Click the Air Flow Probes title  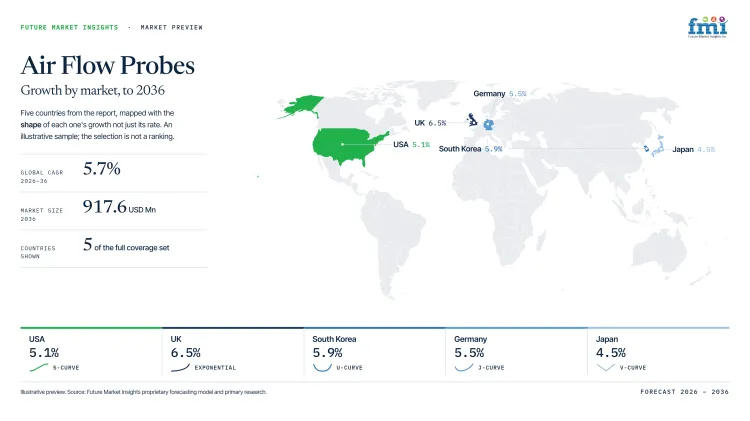[108, 66]
